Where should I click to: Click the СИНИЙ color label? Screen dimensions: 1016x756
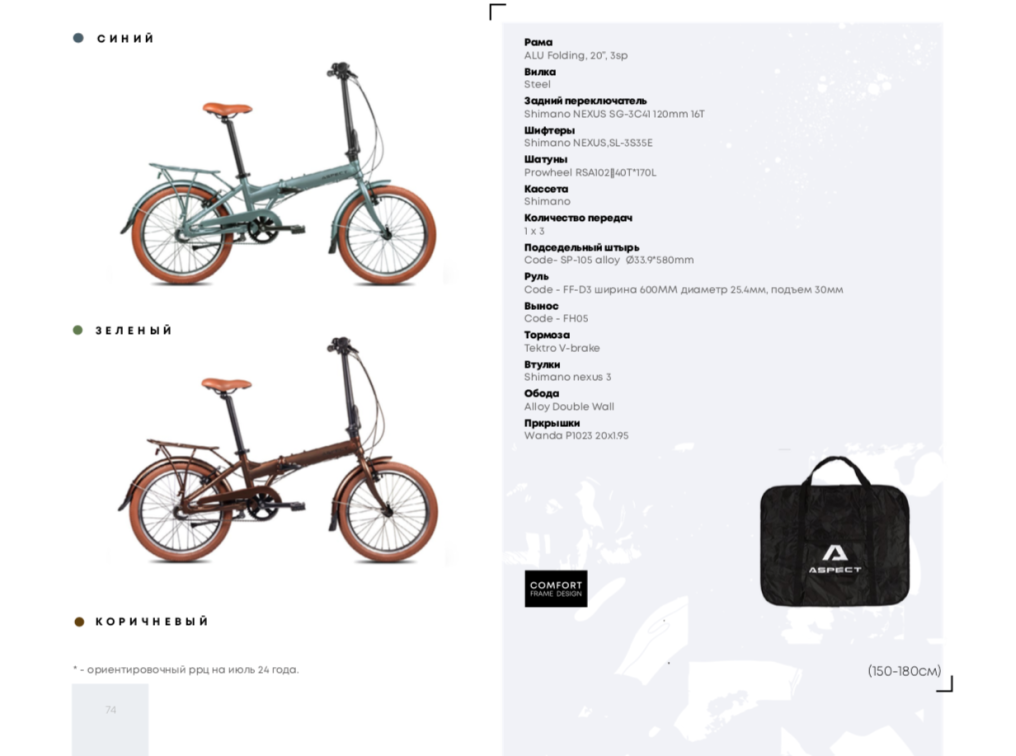126,39
